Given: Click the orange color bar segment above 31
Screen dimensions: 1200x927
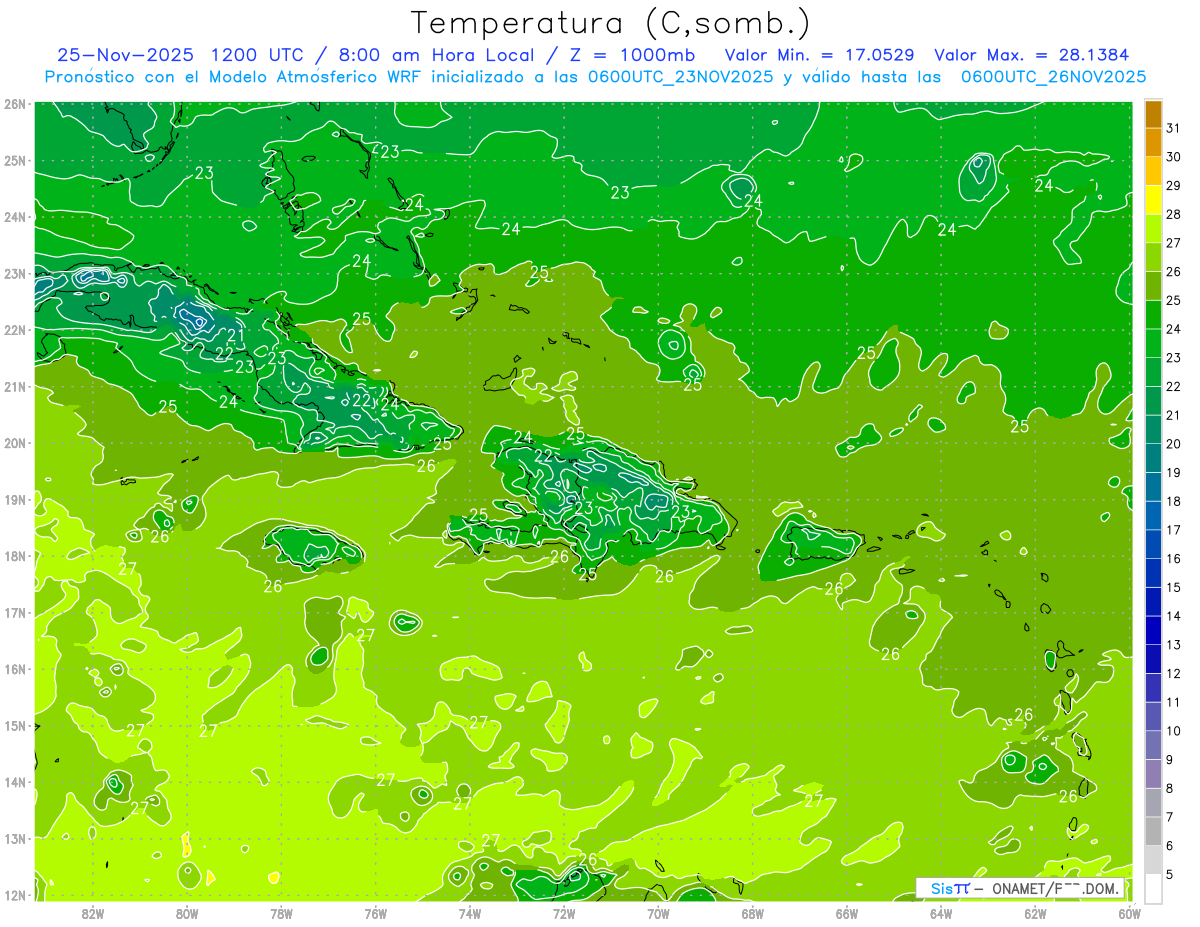Looking at the screenshot, I should pyautogui.click(x=1153, y=114).
